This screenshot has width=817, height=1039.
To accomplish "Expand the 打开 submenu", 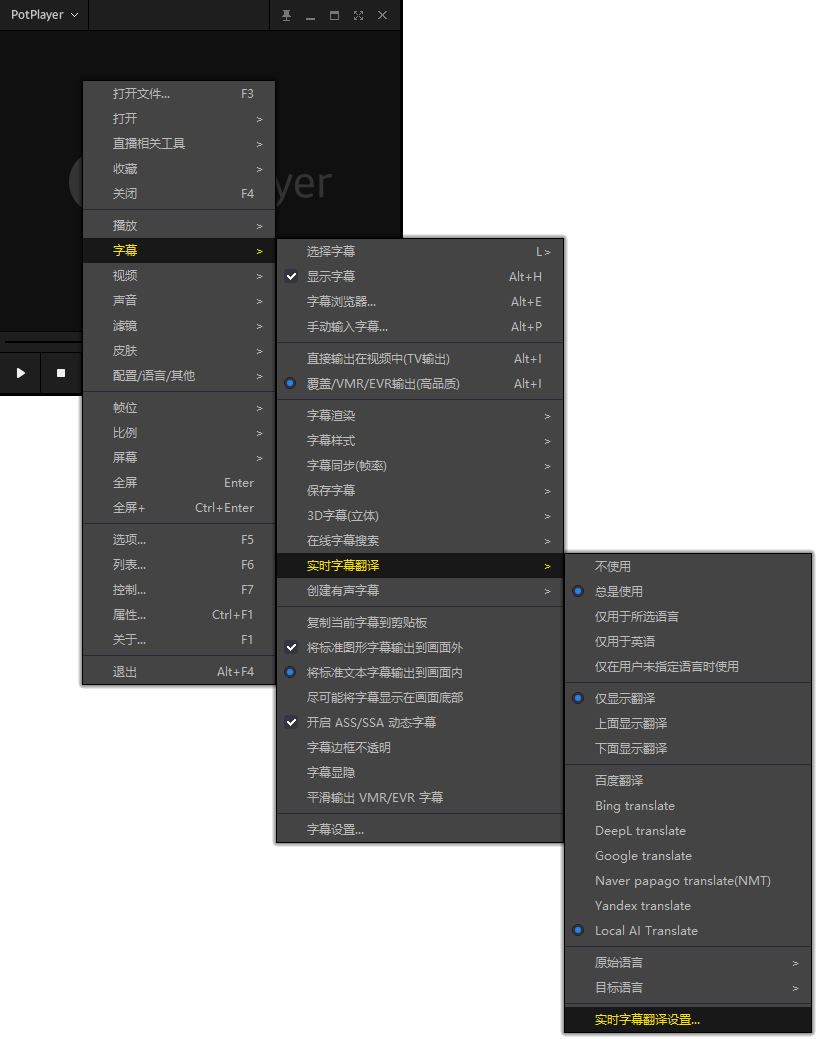I will [x=179, y=119].
